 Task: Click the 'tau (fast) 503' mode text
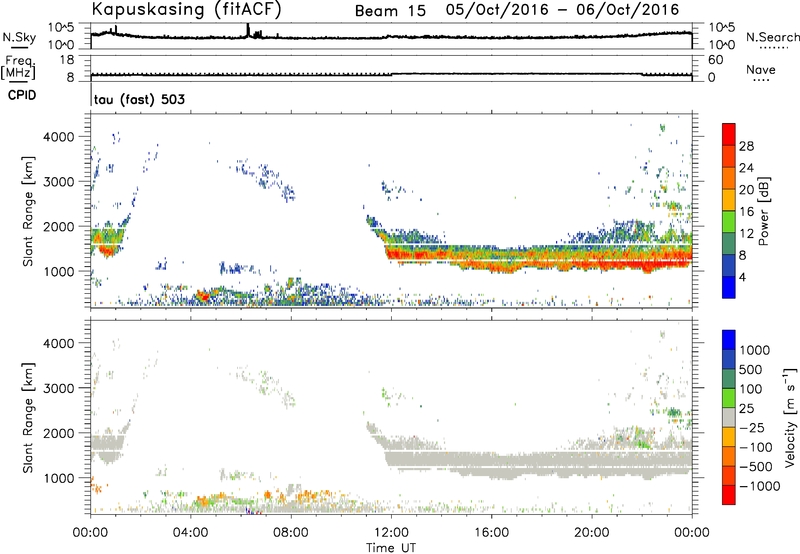click(x=139, y=99)
